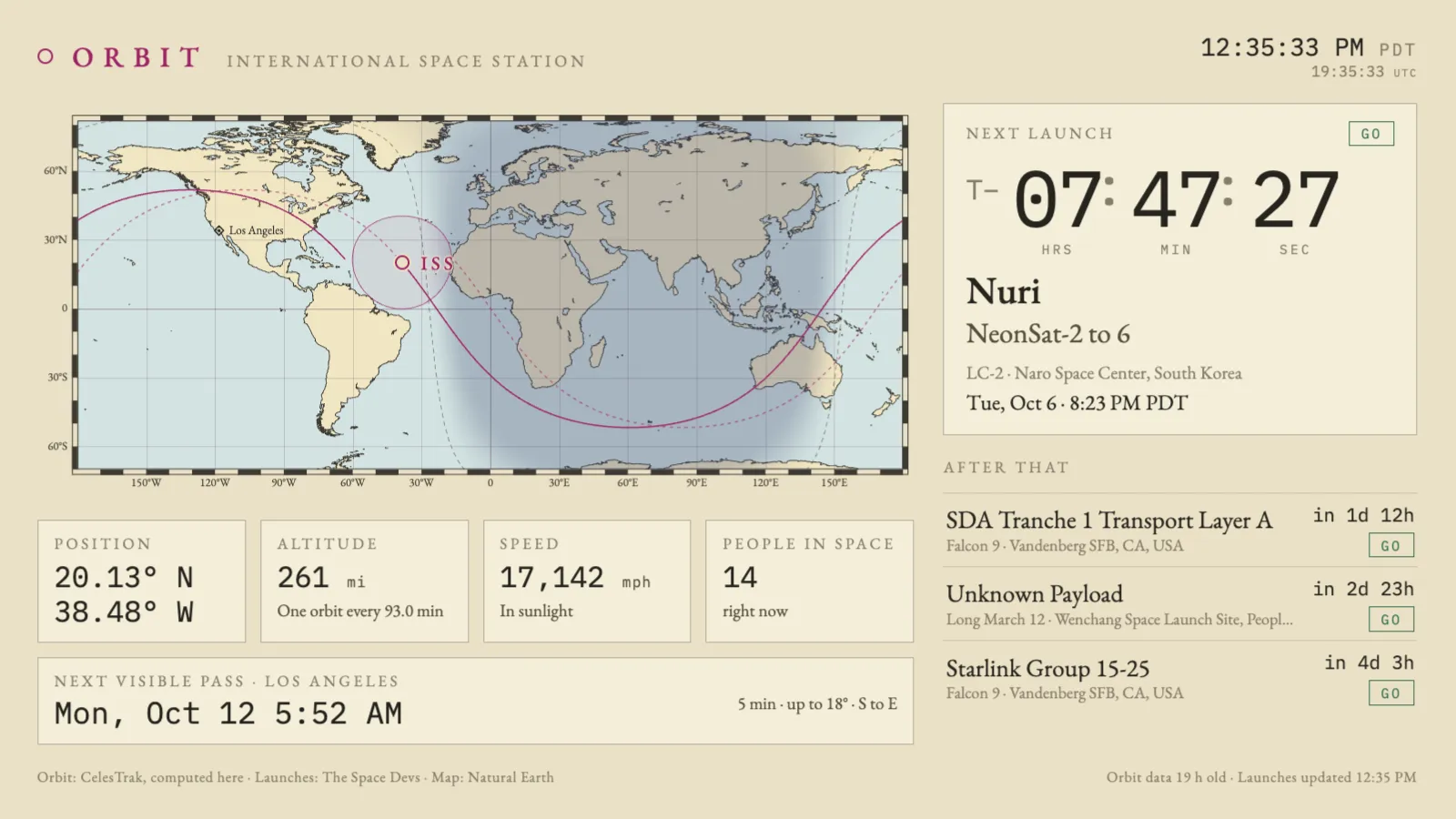Click the ISS position marker on map

pyautogui.click(x=402, y=262)
